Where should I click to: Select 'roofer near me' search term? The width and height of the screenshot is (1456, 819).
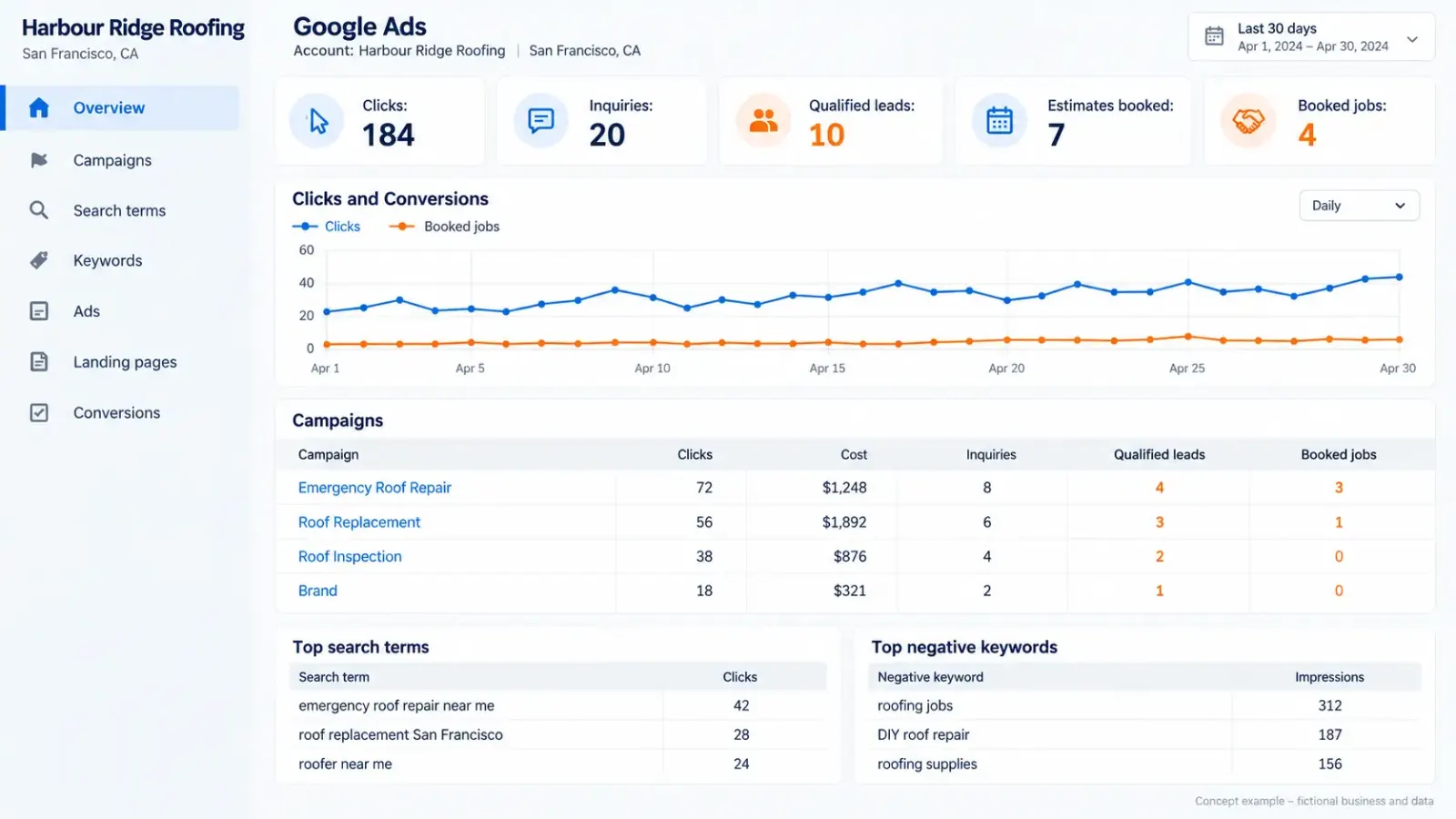(345, 764)
